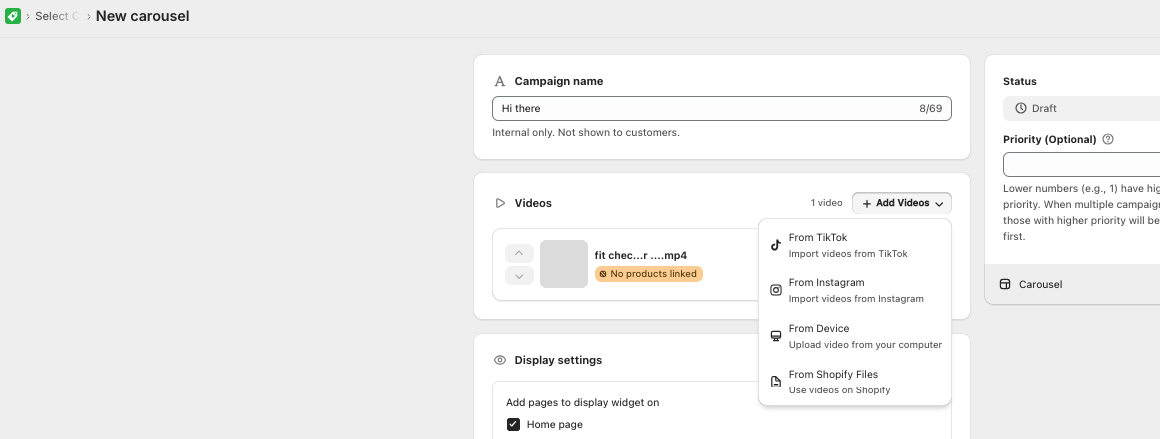Click the New carousel page title

[143, 16]
